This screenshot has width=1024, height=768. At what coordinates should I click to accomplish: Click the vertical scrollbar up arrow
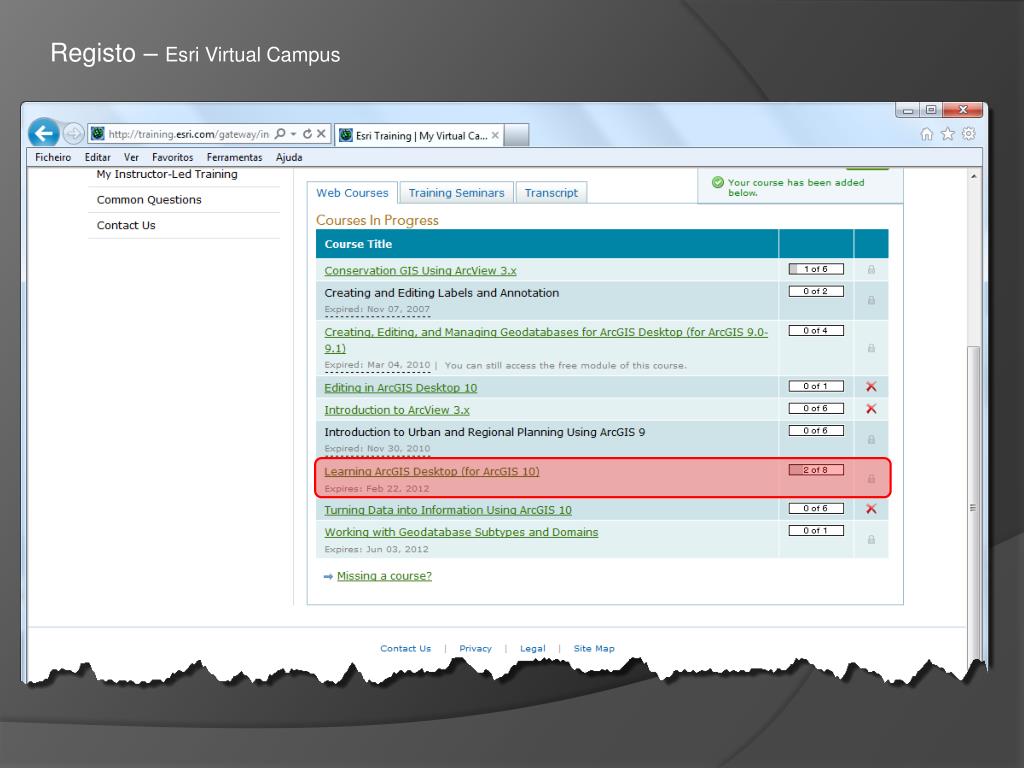[974, 176]
